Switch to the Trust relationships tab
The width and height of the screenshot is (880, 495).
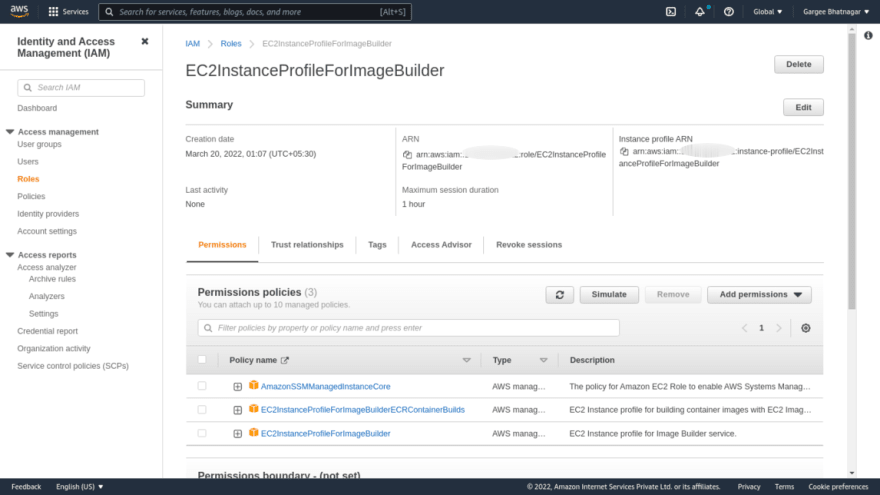click(307, 245)
